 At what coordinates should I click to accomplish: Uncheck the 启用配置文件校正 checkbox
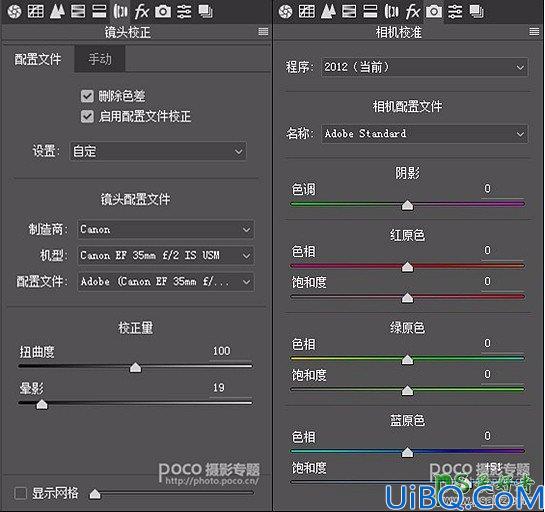pos(87,117)
